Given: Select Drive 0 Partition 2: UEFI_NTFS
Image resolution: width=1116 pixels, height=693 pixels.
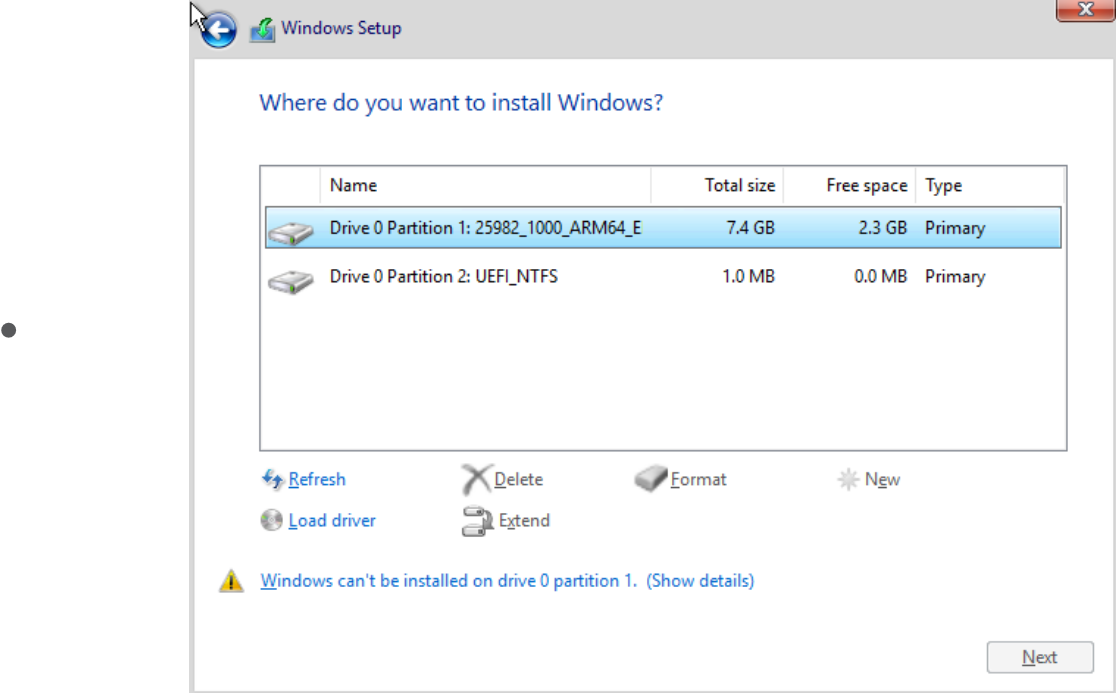Looking at the screenshot, I should click(663, 277).
